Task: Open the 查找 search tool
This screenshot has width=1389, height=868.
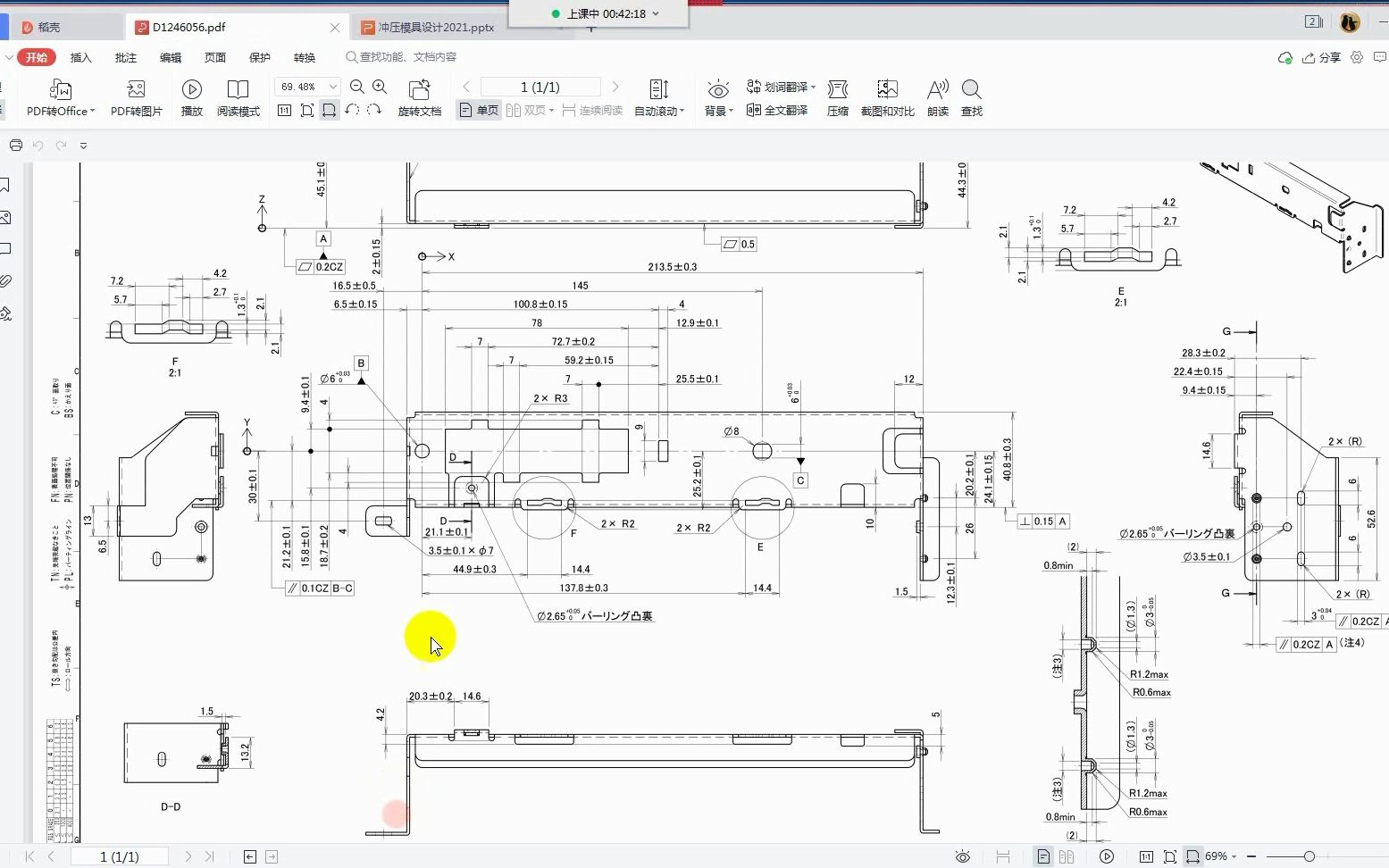Action: (972, 98)
